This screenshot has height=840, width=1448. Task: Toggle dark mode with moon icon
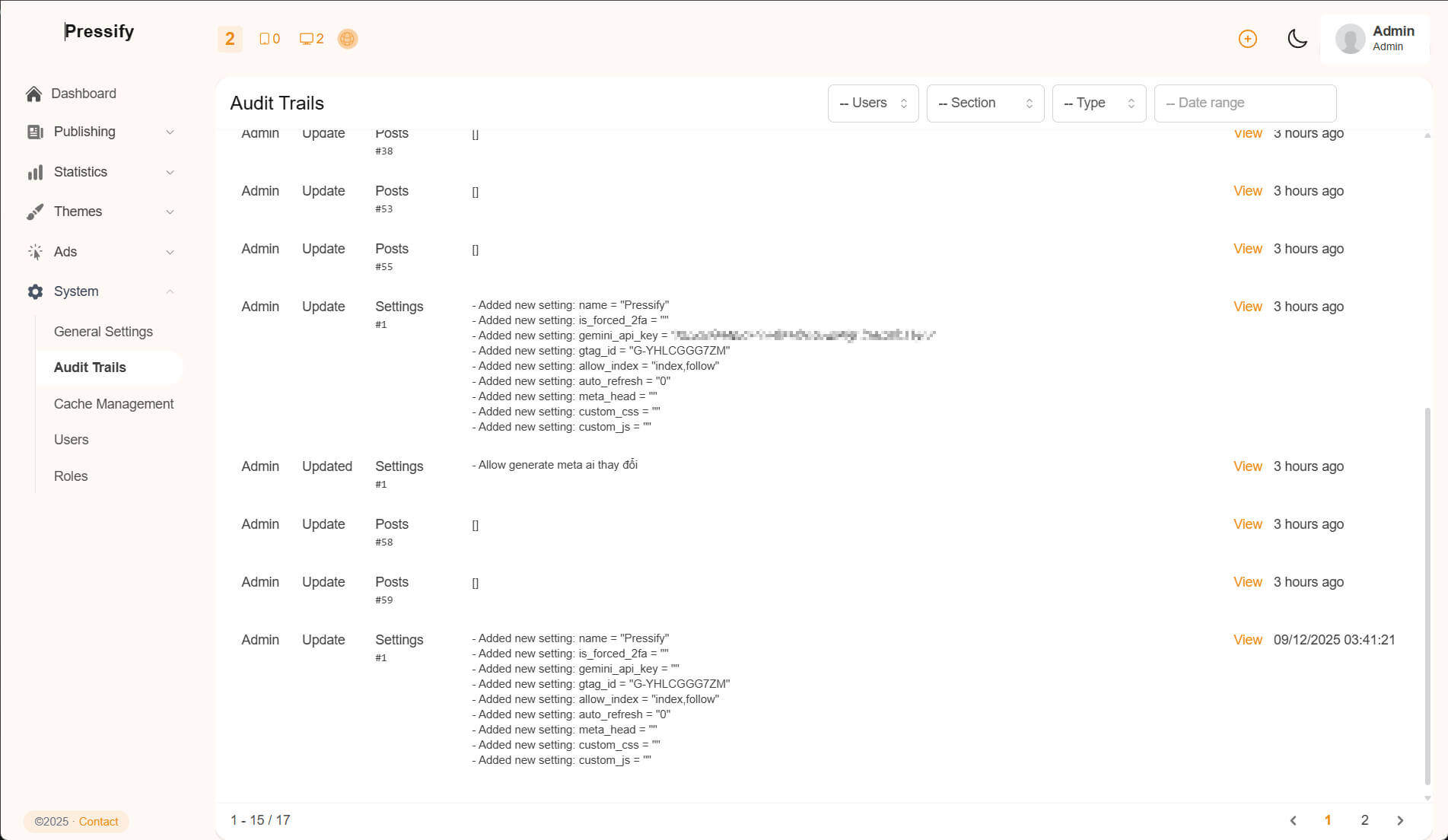click(x=1297, y=39)
